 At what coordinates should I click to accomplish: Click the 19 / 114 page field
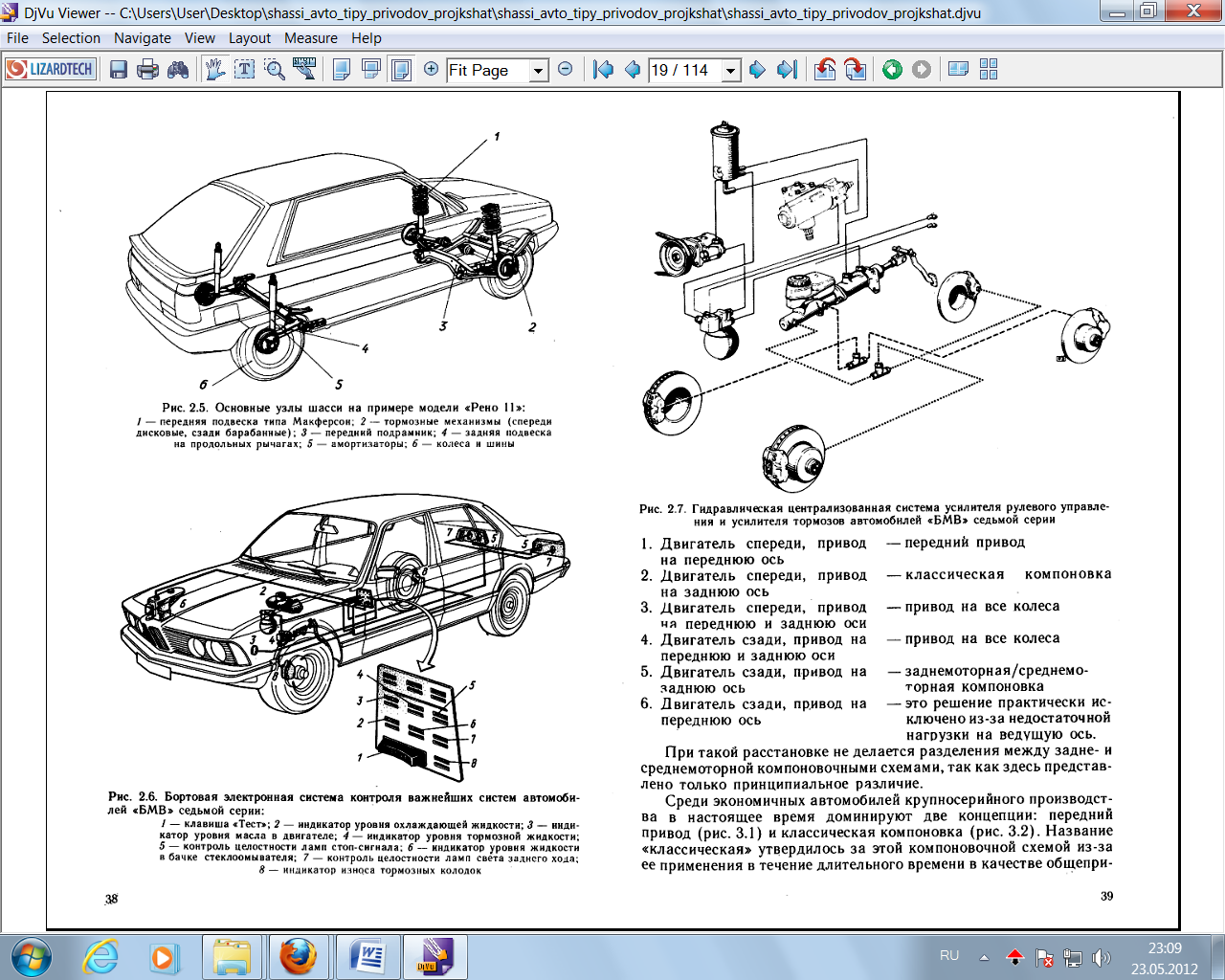tap(685, 70)
